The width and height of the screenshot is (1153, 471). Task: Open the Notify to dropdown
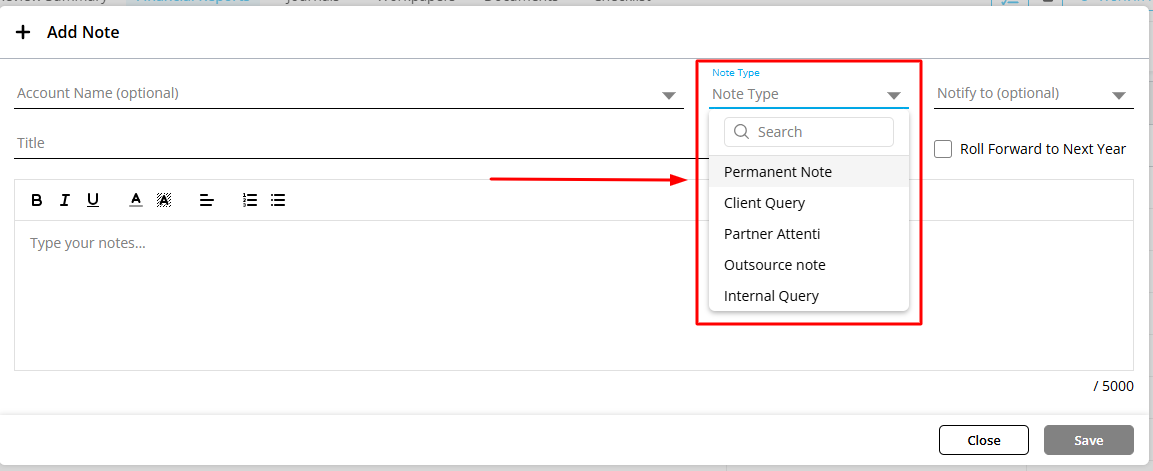(1118, 95)
